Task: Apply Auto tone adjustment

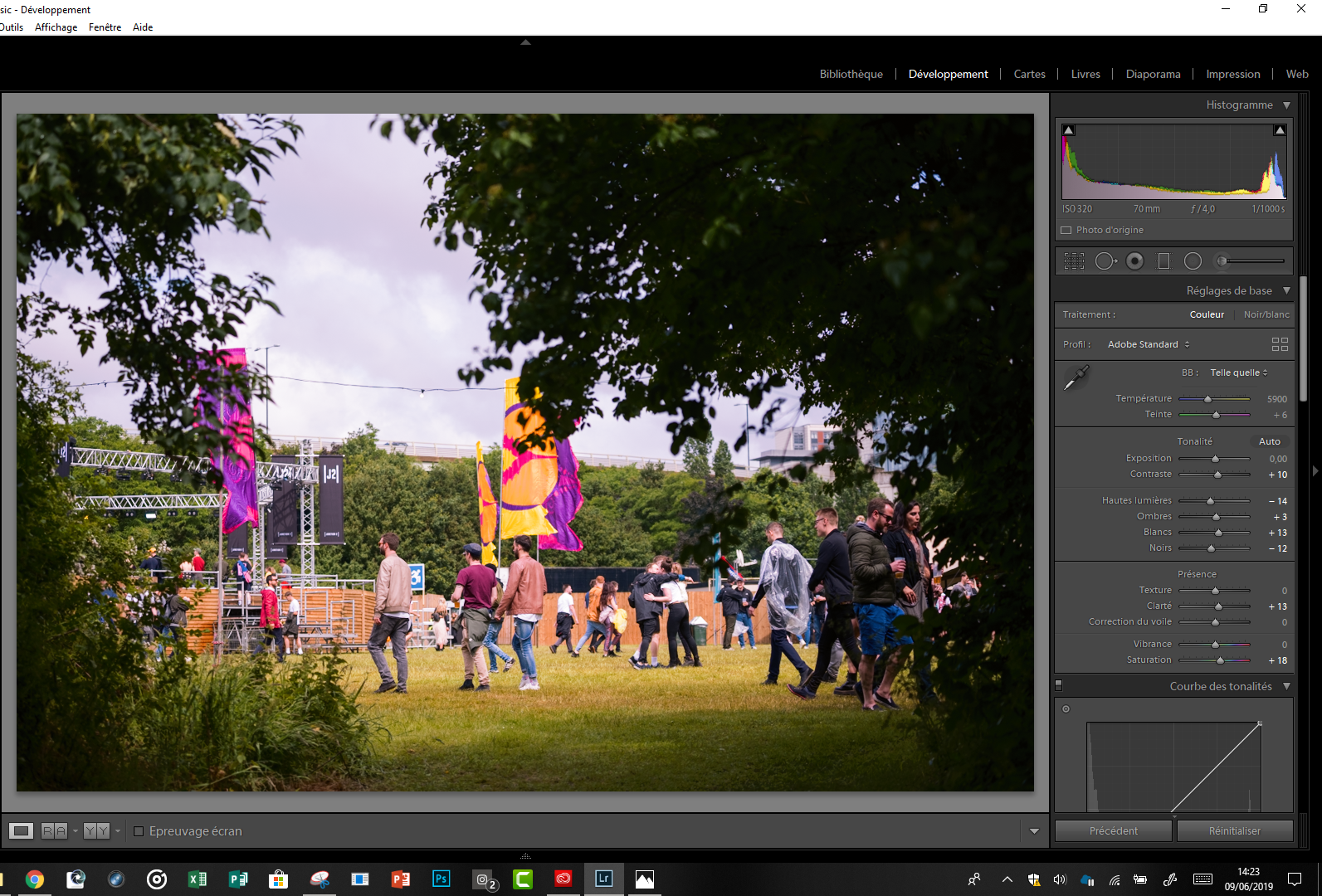Action: (x=1269, y=441)
